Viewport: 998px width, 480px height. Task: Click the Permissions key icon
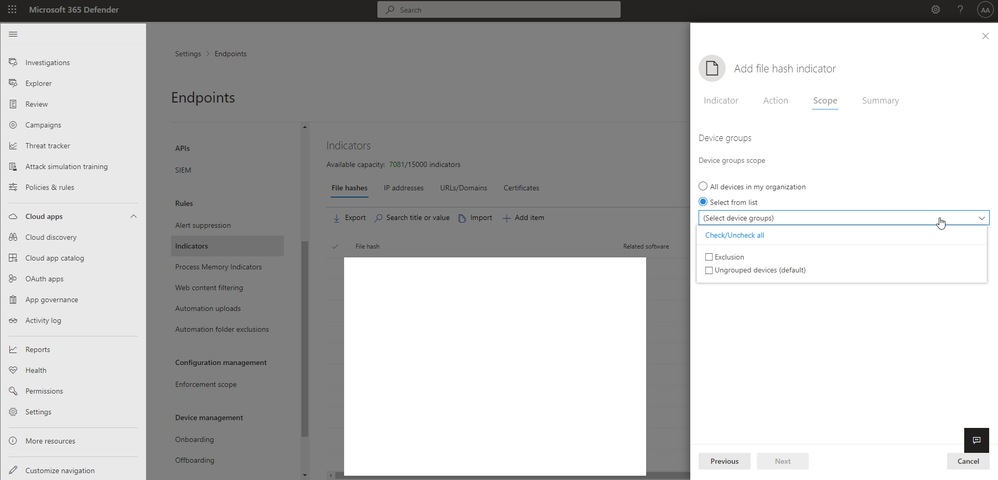pos(13,391)
